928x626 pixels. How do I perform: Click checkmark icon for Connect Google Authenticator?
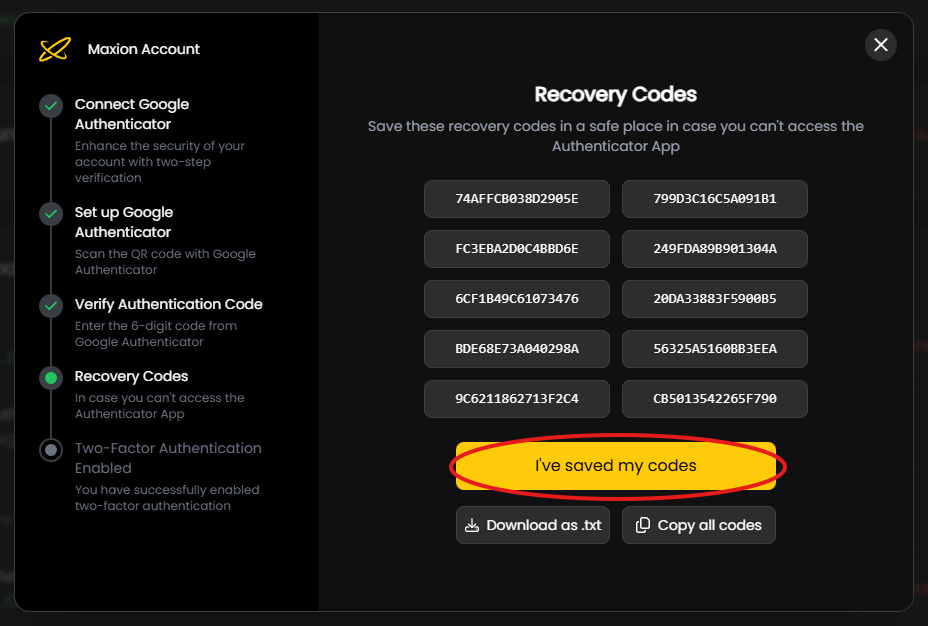51,106
